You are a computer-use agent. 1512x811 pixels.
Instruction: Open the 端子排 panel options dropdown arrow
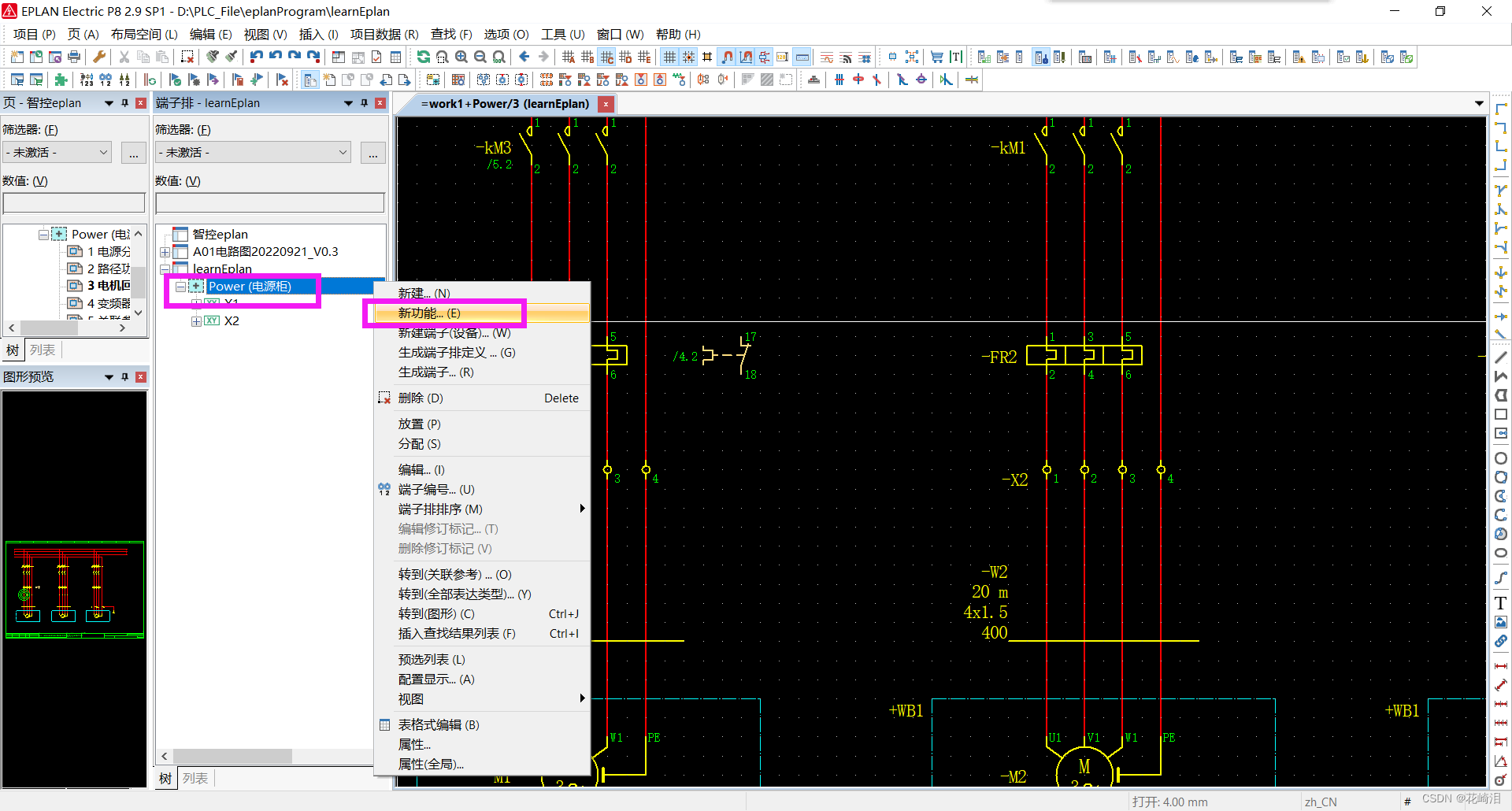[x=348, y=103]
